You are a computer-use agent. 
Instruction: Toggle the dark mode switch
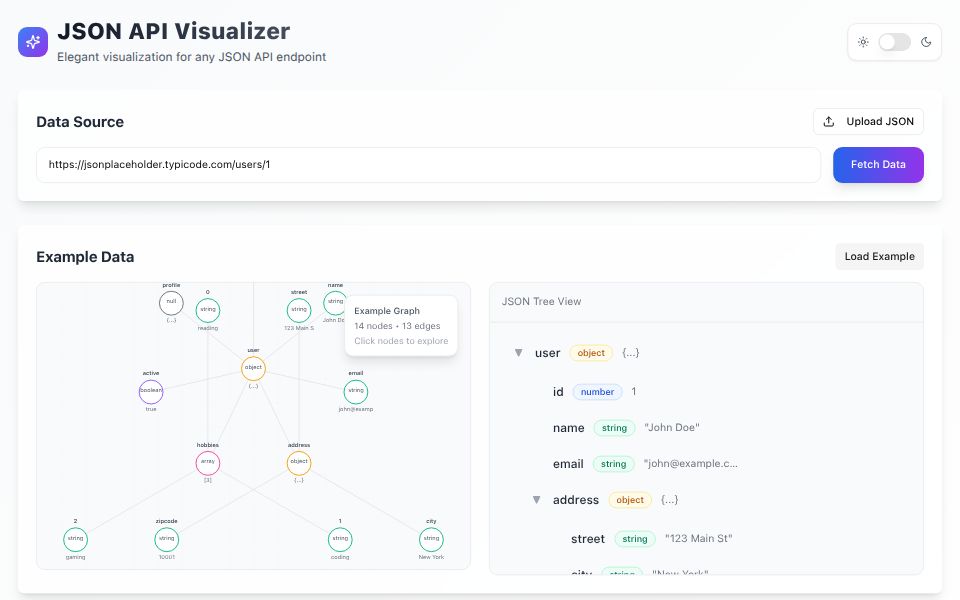tap(894, 42)
